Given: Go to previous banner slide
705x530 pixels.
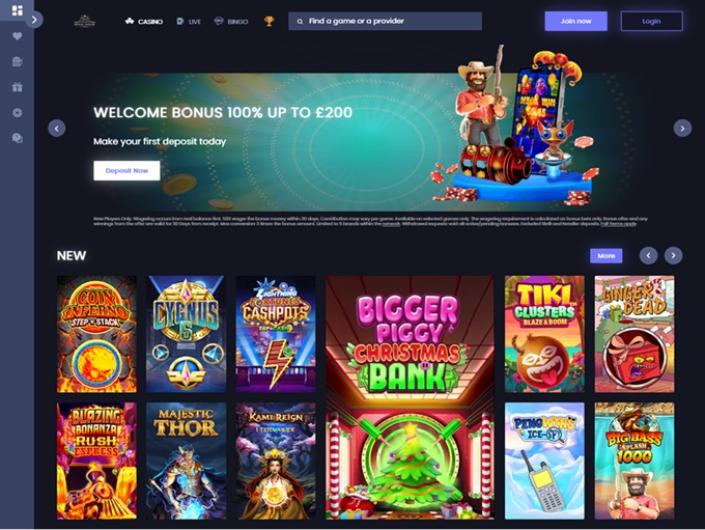Looking at the screenshot, I should [57, 129].
